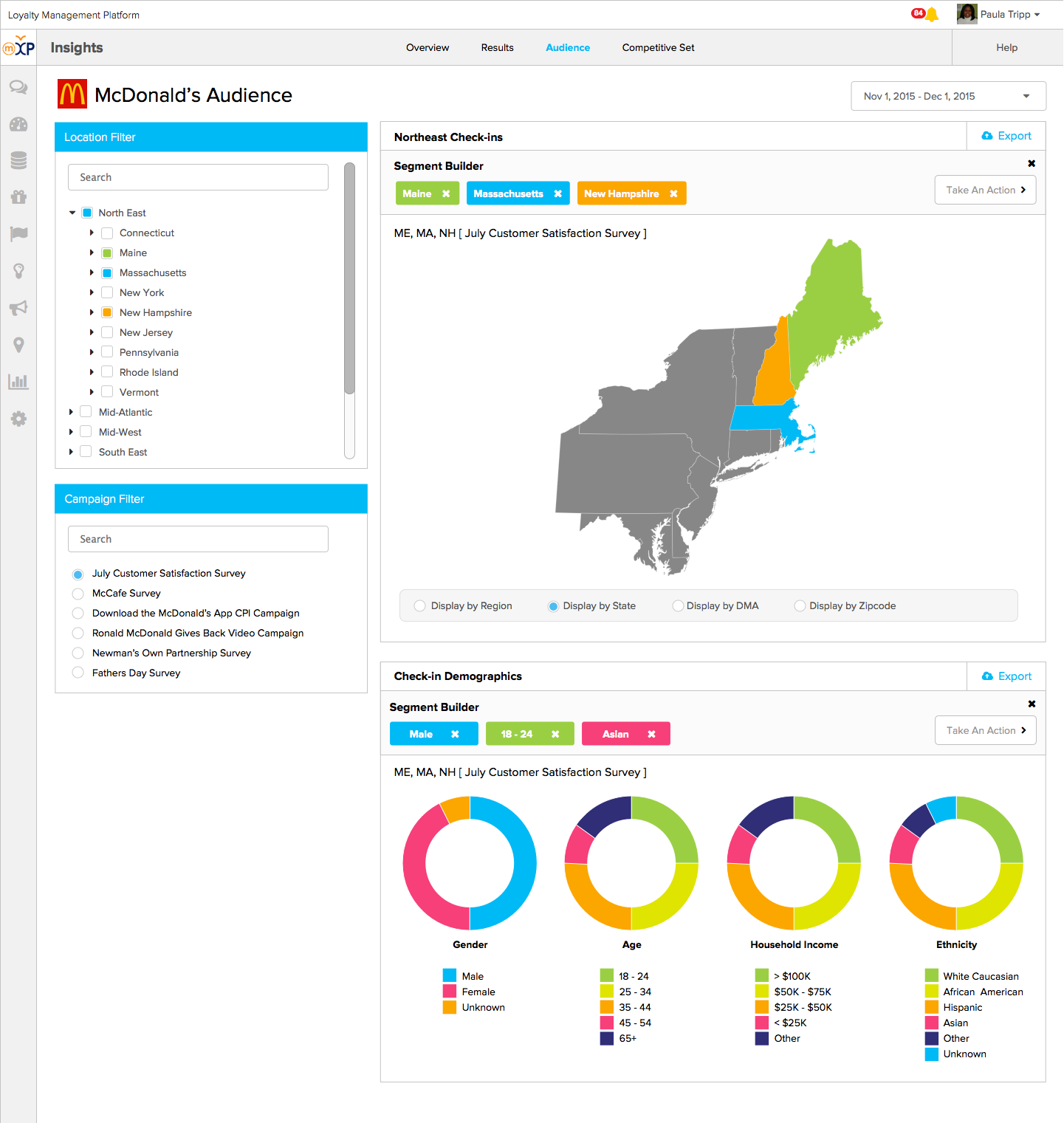Check the Rhode Island checkbox
Viewport: 1064px width, 1123px height.
[x=107, y=372]
